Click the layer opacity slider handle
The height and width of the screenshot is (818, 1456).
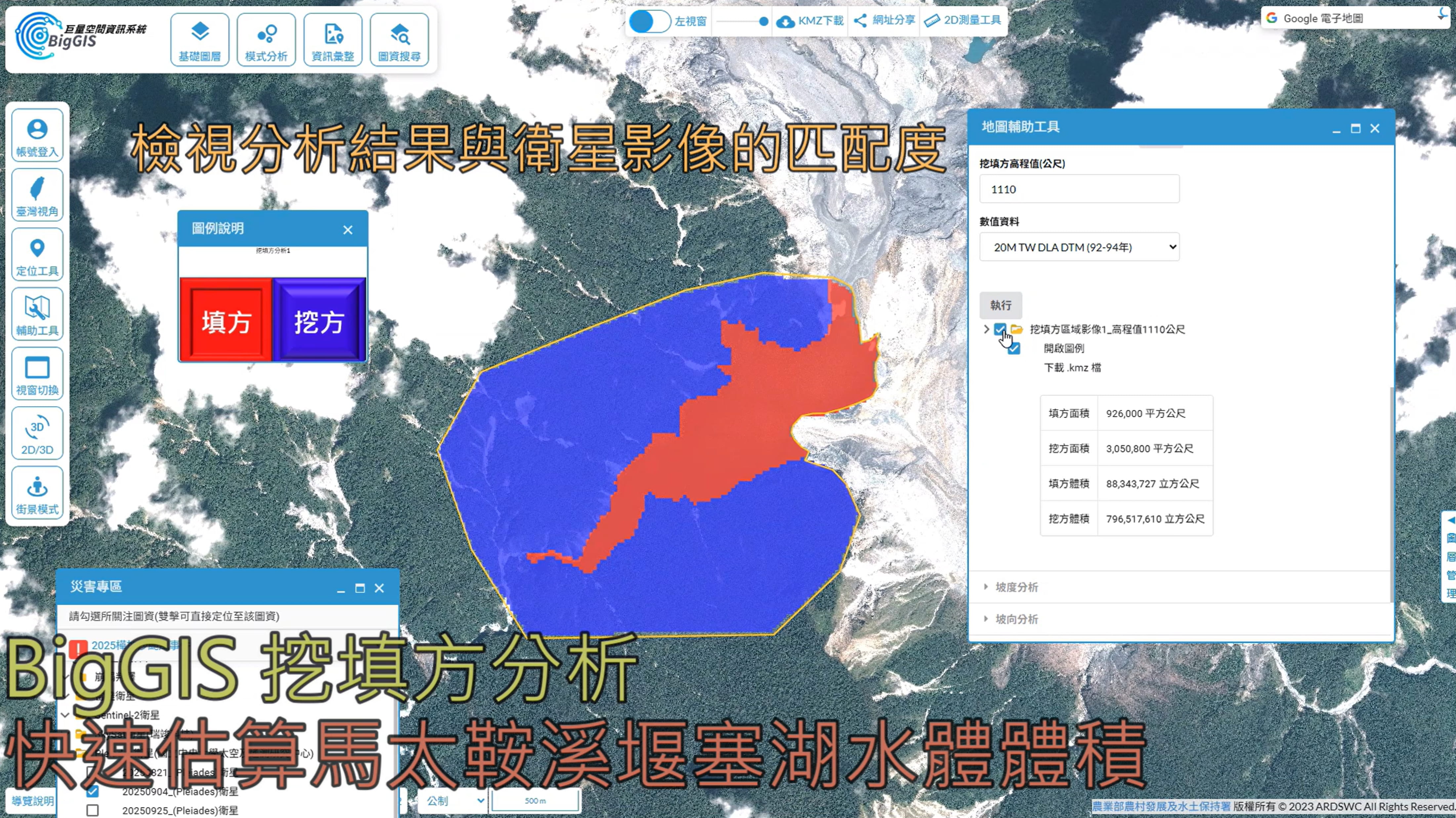[x=764, y=21]
